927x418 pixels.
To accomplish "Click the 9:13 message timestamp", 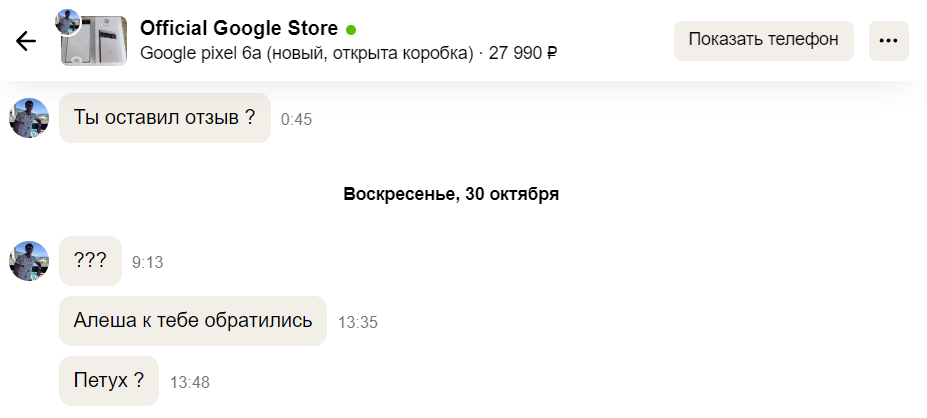I will pos(147,263).
